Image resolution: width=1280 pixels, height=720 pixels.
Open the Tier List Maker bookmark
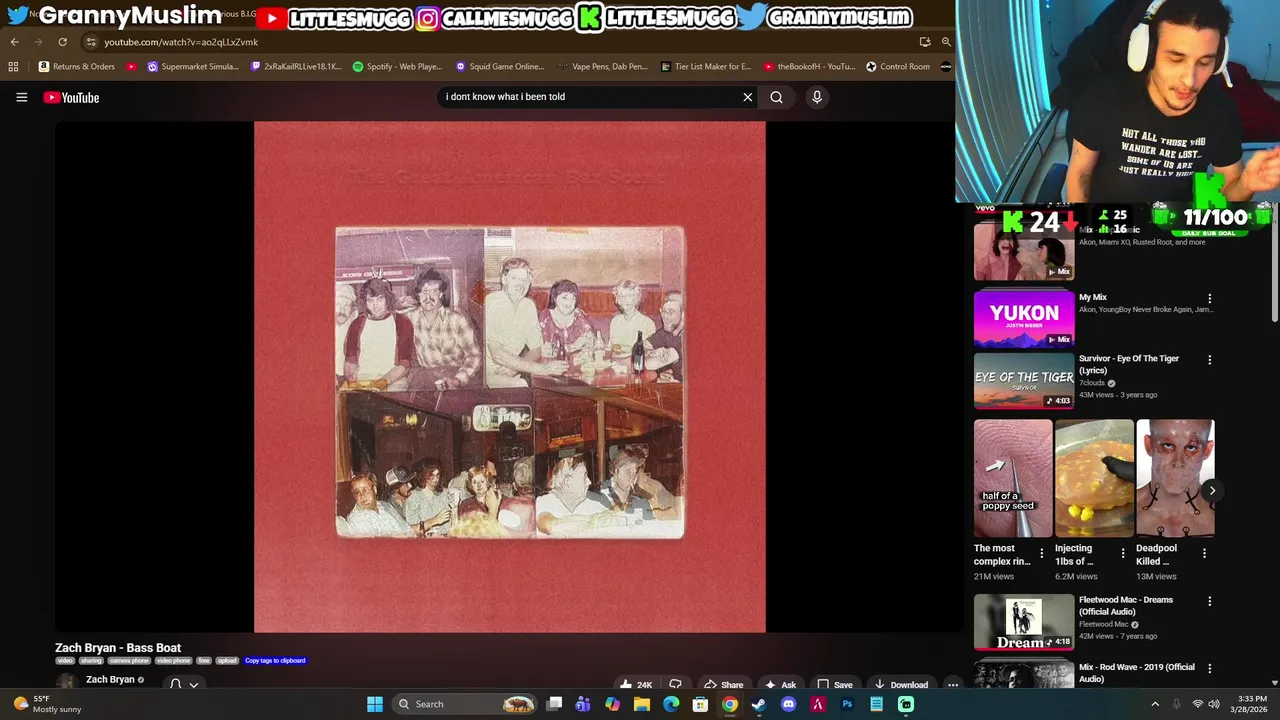pyautogui.click(x=706, y=67)
